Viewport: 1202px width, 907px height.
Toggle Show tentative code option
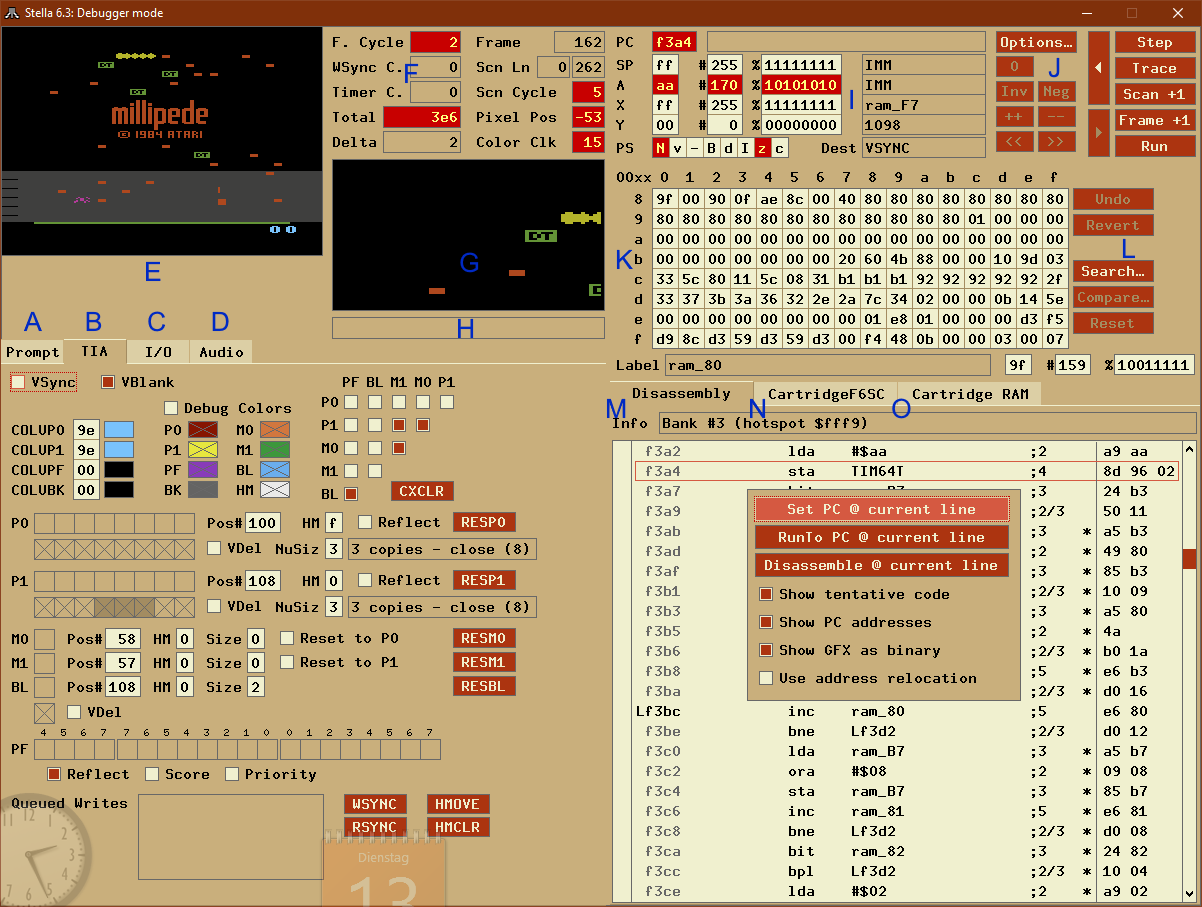766,594
